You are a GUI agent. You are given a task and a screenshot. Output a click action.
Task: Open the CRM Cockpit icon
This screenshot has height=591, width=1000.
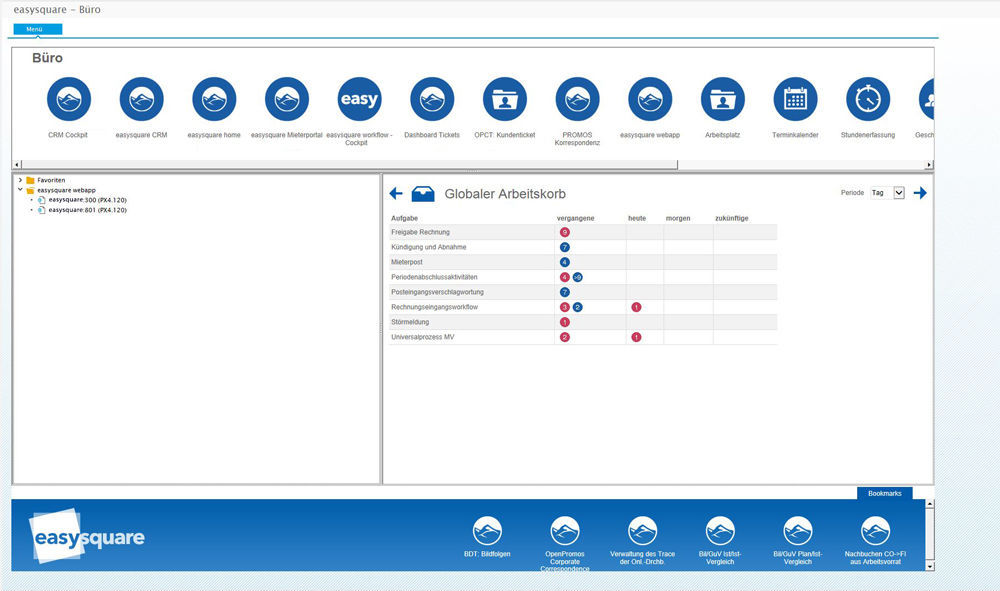pos(68,100)
